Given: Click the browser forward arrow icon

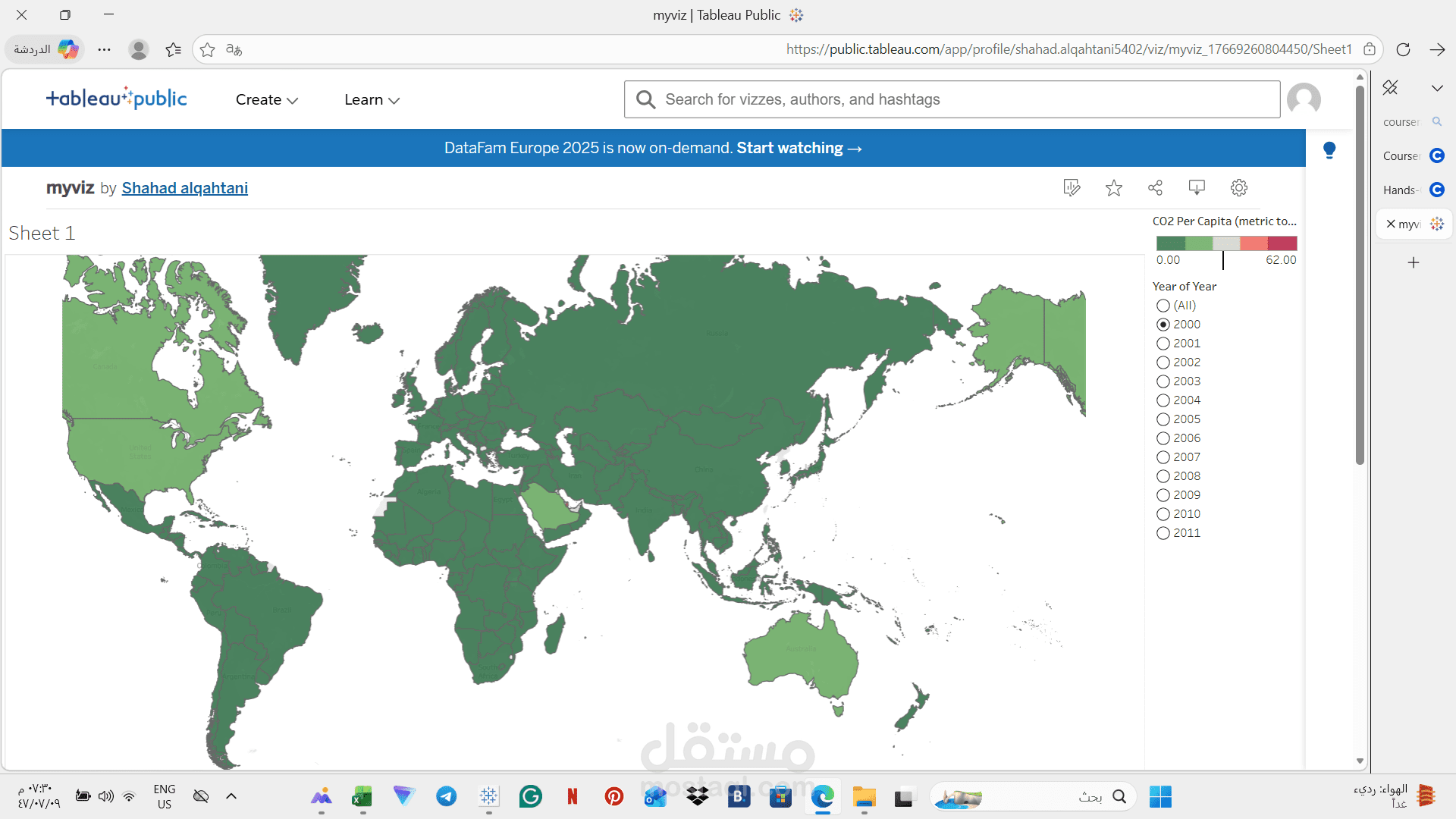Looking at the screenshot, I should 1437,49.
